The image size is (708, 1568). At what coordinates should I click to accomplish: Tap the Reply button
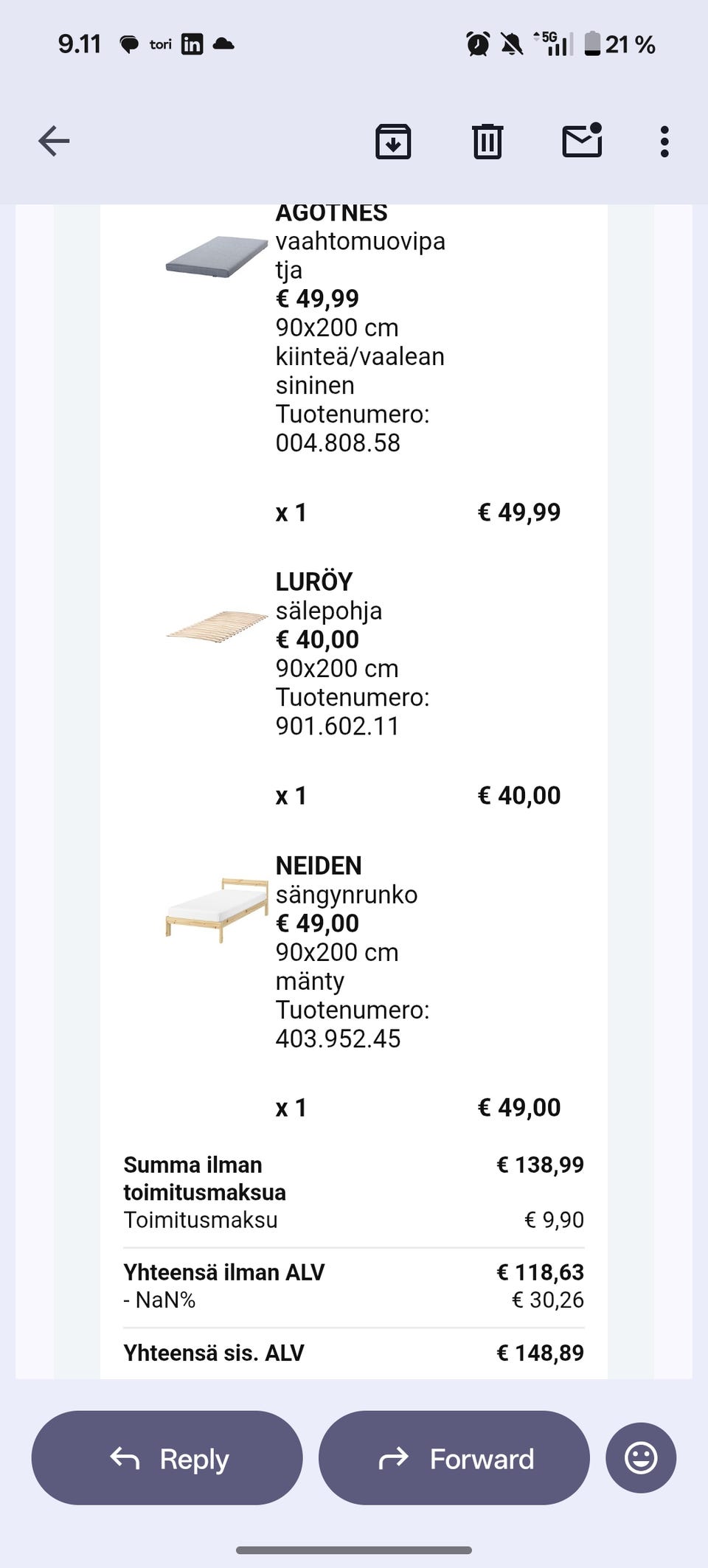[x=167, y=1458]
